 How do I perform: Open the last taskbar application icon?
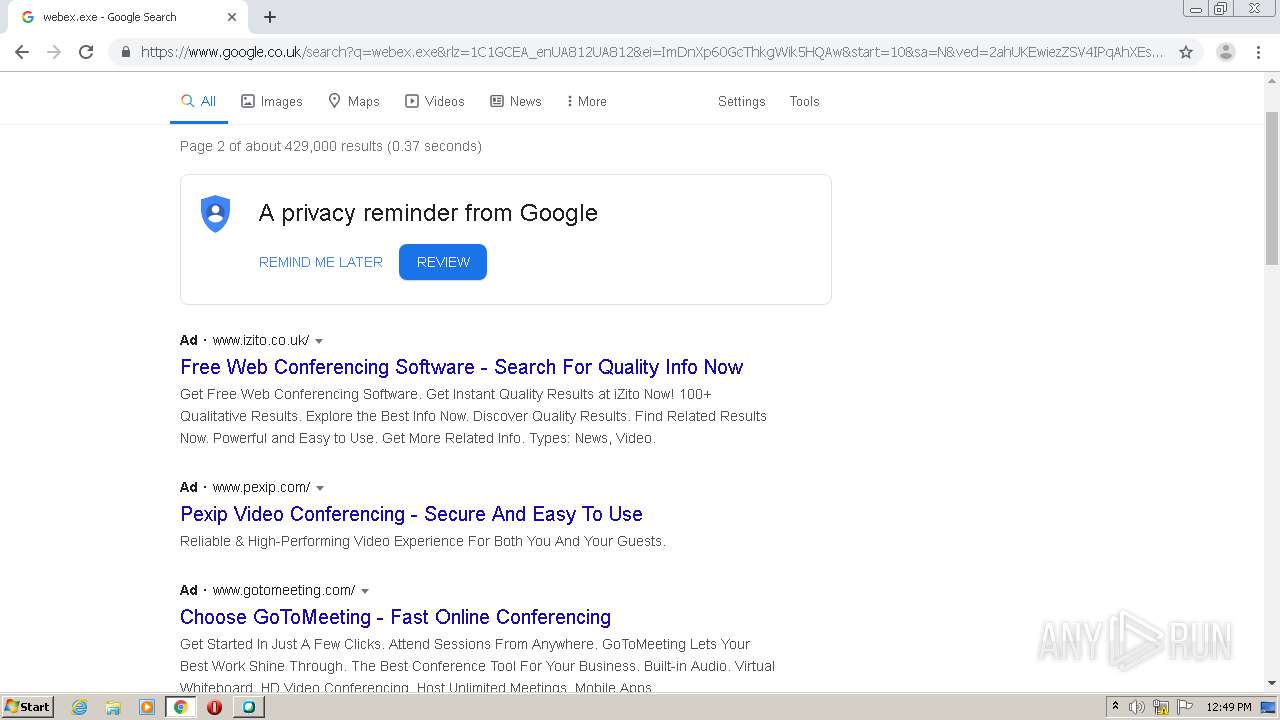click(x=248, y=707)
